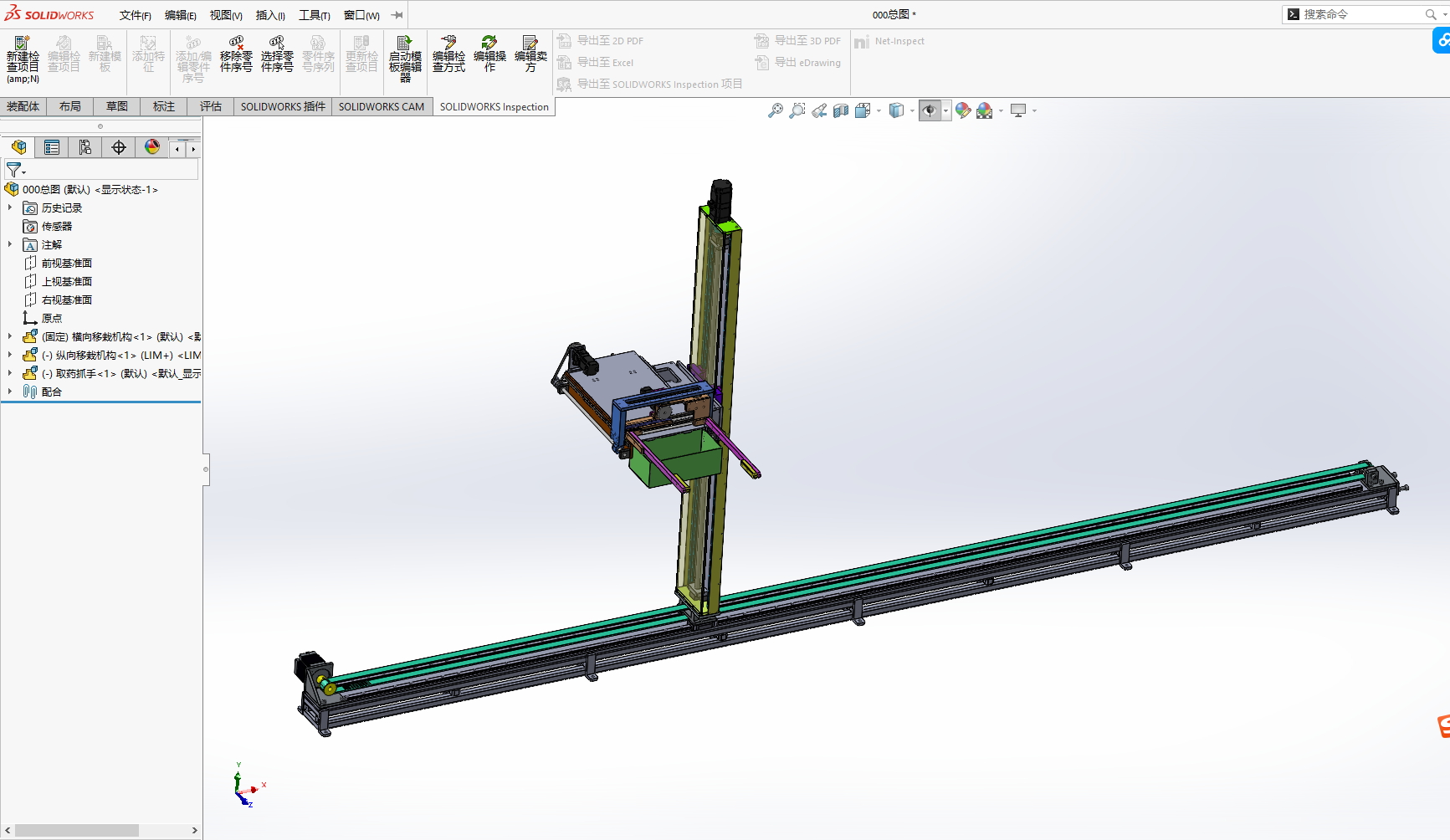Image resolution: width=1450 pixels, height=840 pixels.
Task: Open 插入(I) menu
Action: tap(270, 15)
